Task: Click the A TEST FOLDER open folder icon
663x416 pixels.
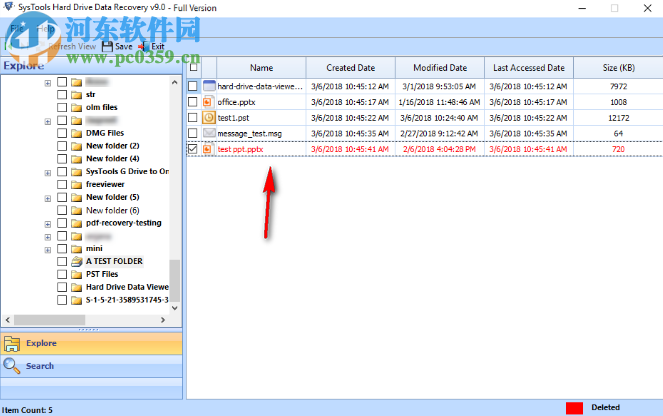Action: pos(77,261)
